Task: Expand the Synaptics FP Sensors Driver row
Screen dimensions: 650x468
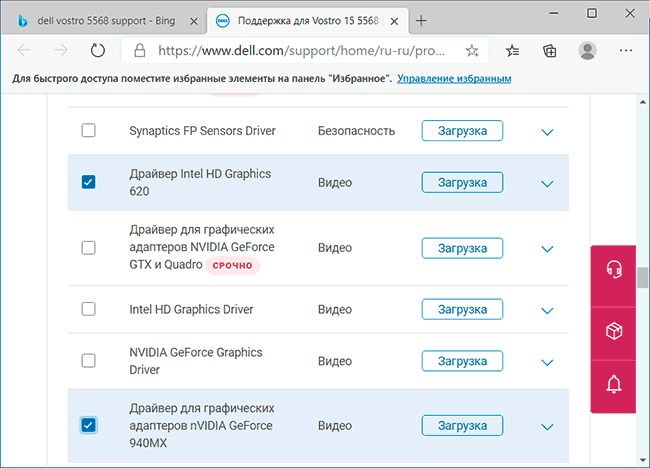Action: click(x=547, y=132)
